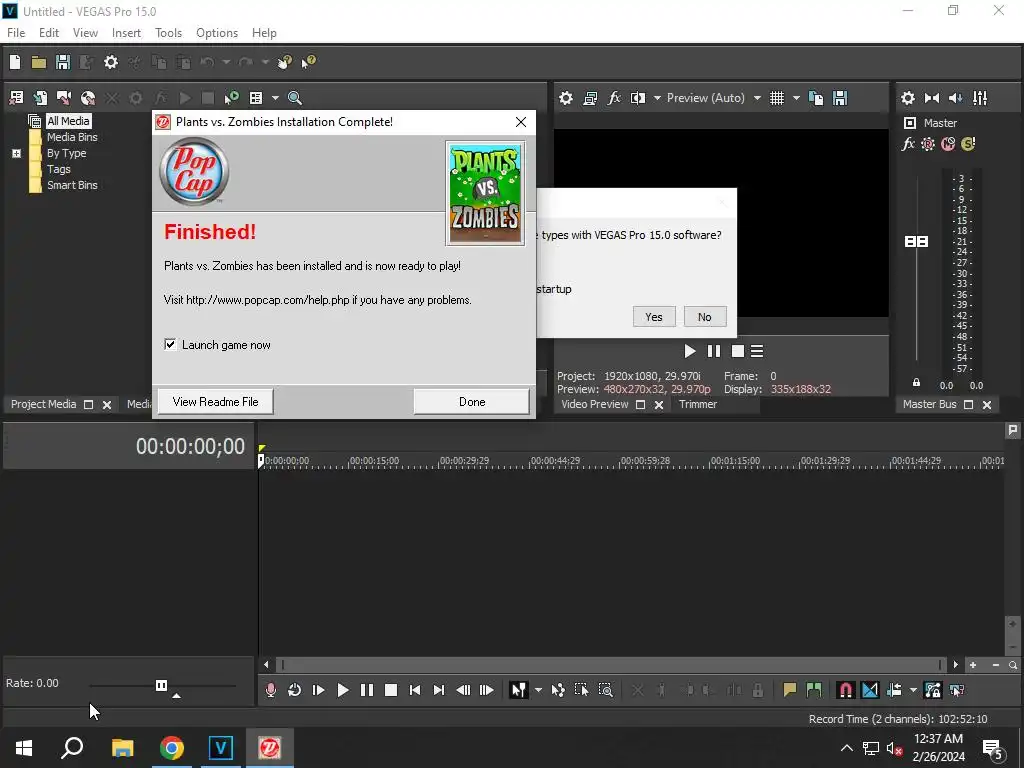Expand the Overlays grid dropdown arrow
1024x768 pixels.
click(796, 98)
